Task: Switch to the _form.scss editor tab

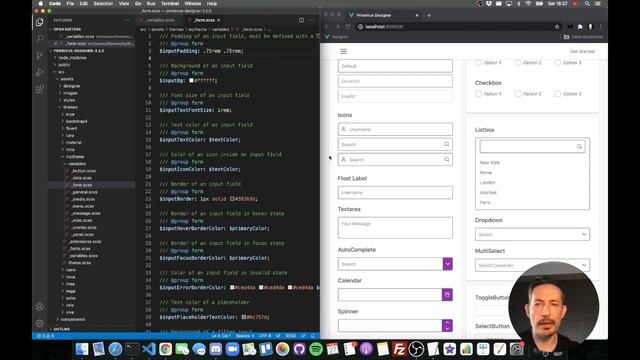Action: tap(204, 20)
